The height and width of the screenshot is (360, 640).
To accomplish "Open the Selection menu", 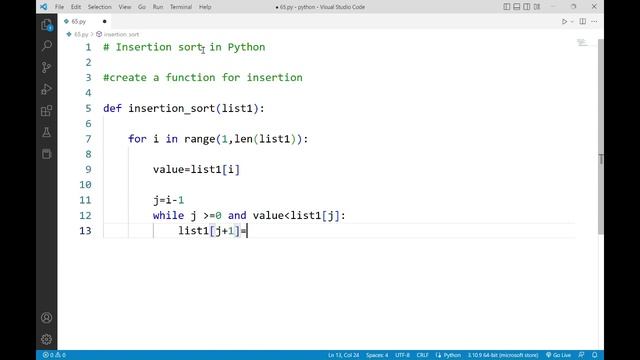I will 100,7.
